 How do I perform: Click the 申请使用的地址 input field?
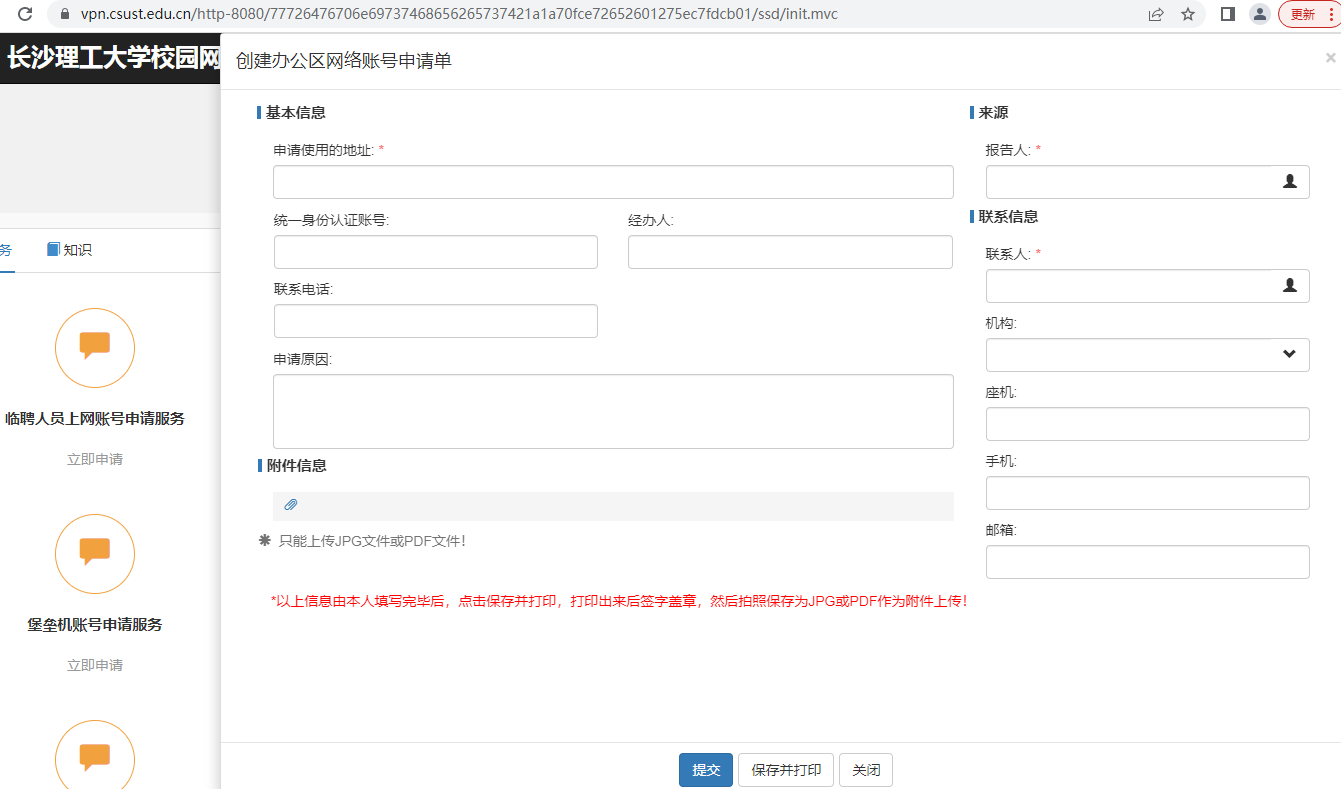pos(613,182)
